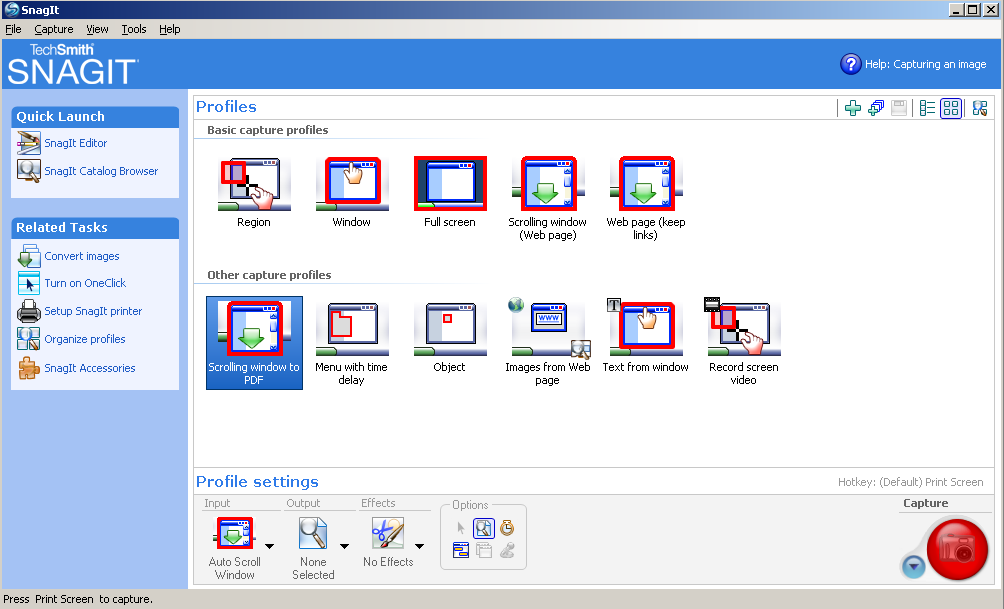Image resolution: width=1004 pixels, height=609 pixels.
Task: Select the Window capture profile
Action: [352, 192]
